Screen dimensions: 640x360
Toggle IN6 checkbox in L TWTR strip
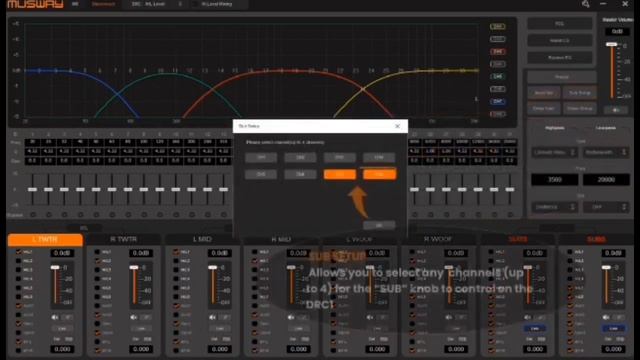point(18,297)
